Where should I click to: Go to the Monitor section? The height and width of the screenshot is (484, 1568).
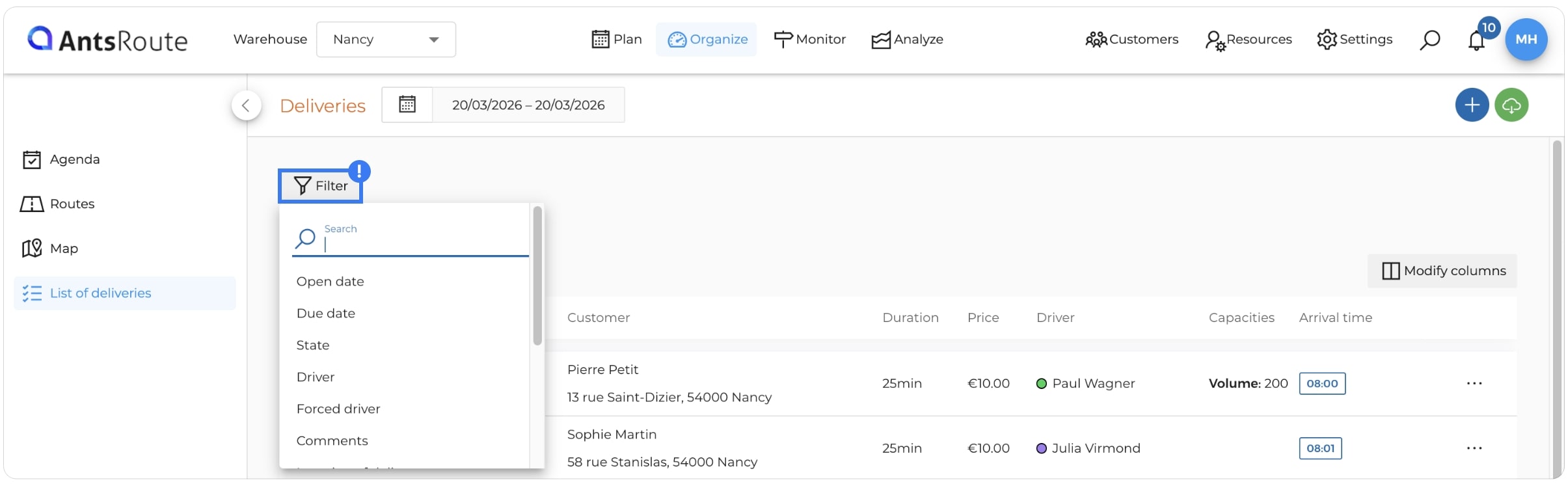coord(809,40)
